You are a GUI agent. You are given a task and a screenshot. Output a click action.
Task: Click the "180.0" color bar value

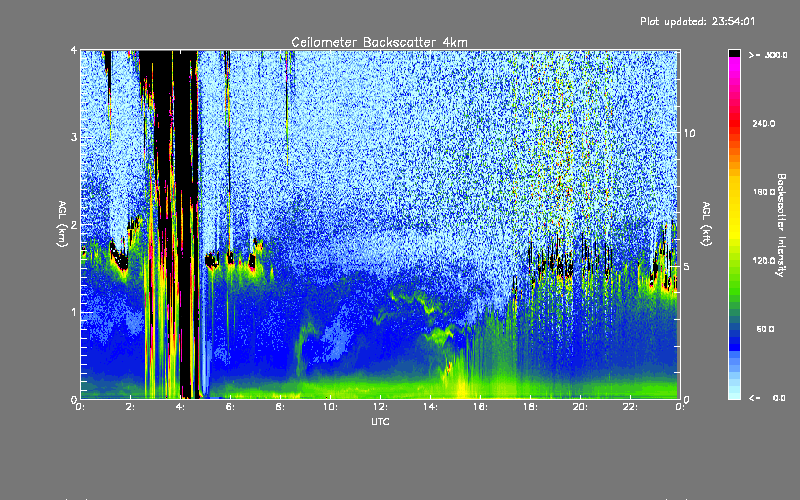pos(764,192)
